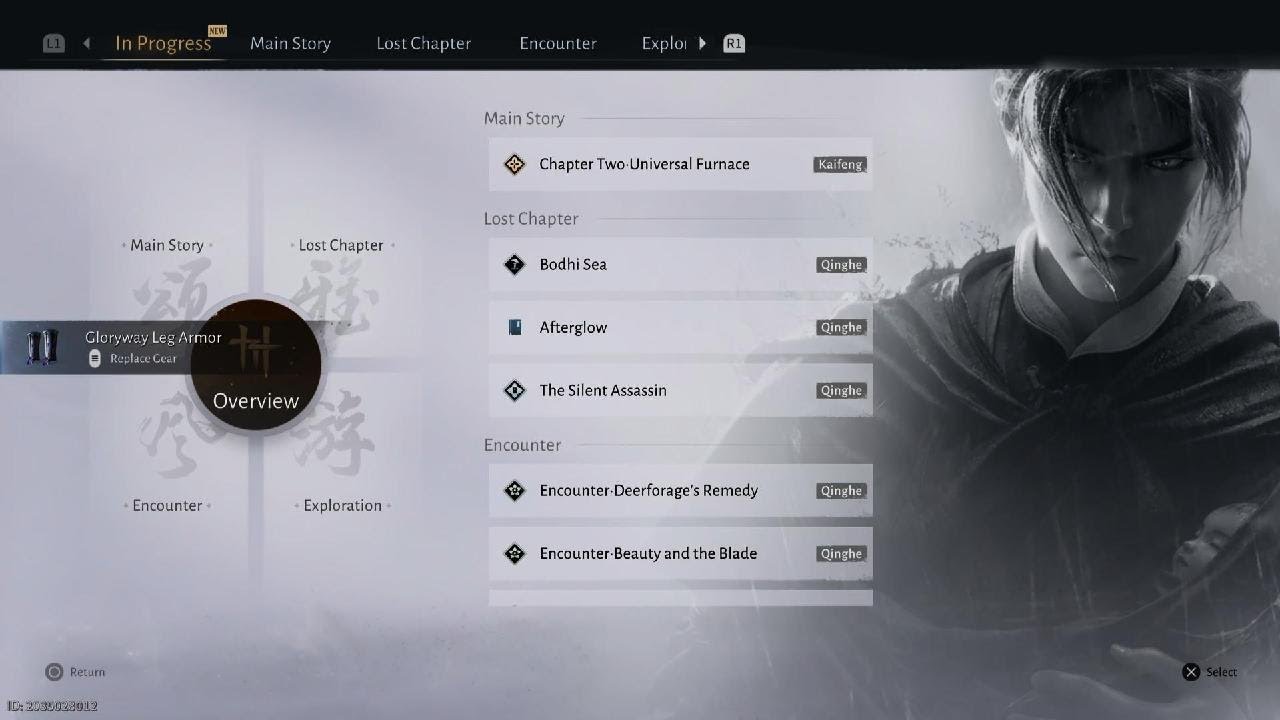Open the Bodhi Sea quest
Screen dimensions: 1280x720
680,264
